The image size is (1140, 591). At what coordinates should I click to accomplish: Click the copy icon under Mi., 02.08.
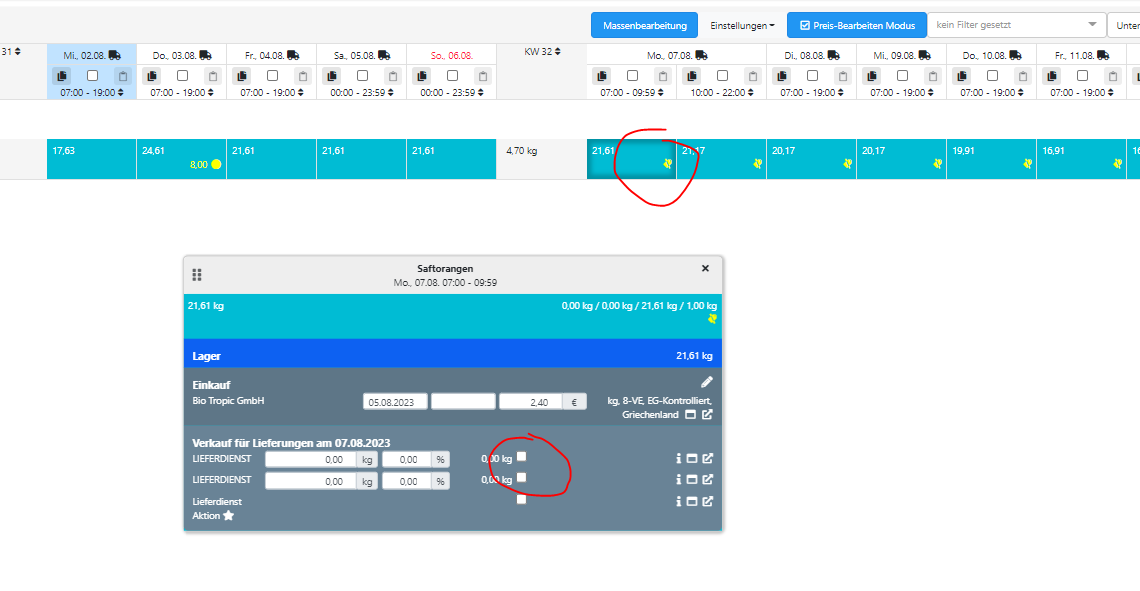click(62, 76)
